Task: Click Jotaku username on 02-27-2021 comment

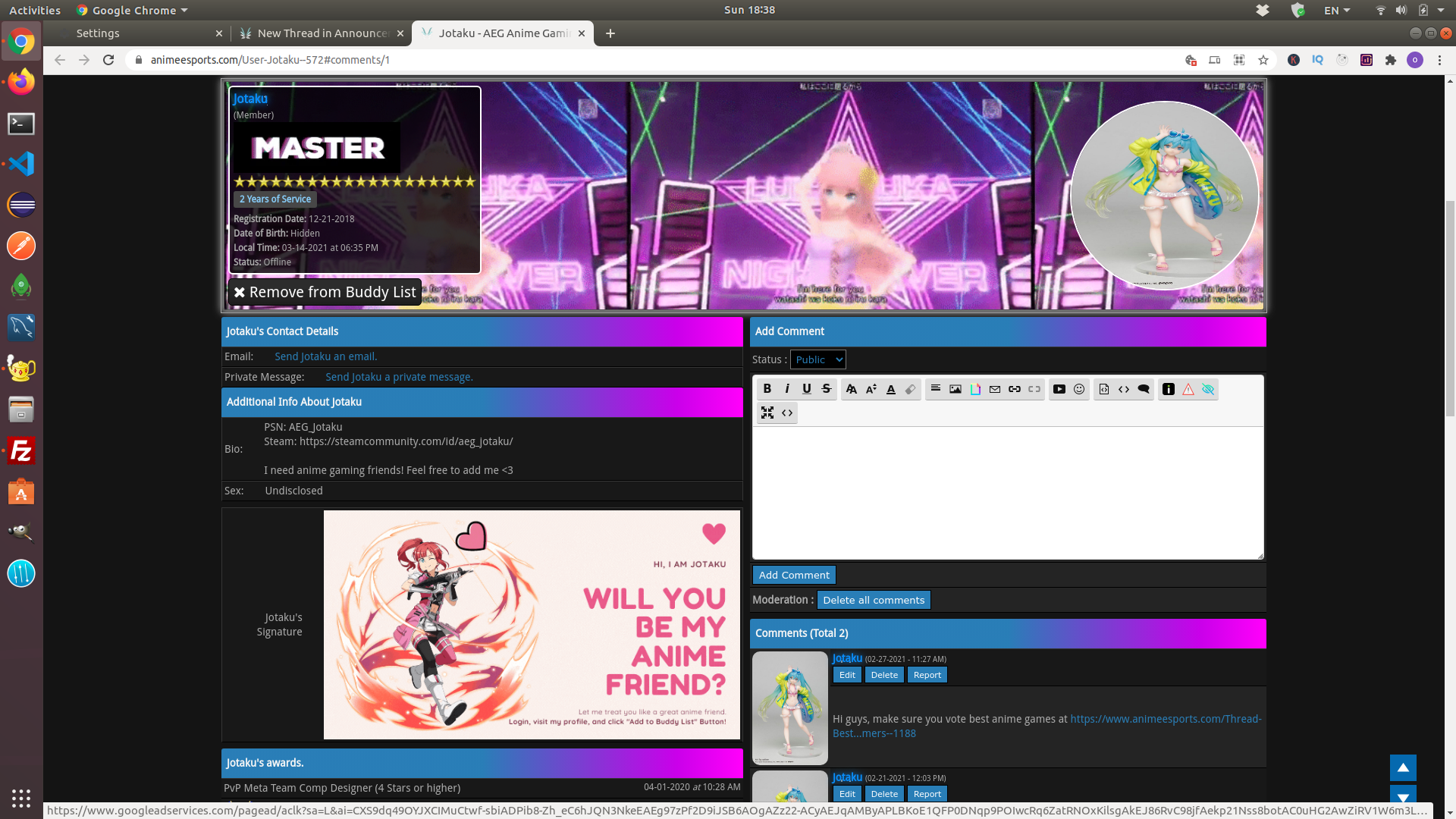Action: (x=847, y=658)
